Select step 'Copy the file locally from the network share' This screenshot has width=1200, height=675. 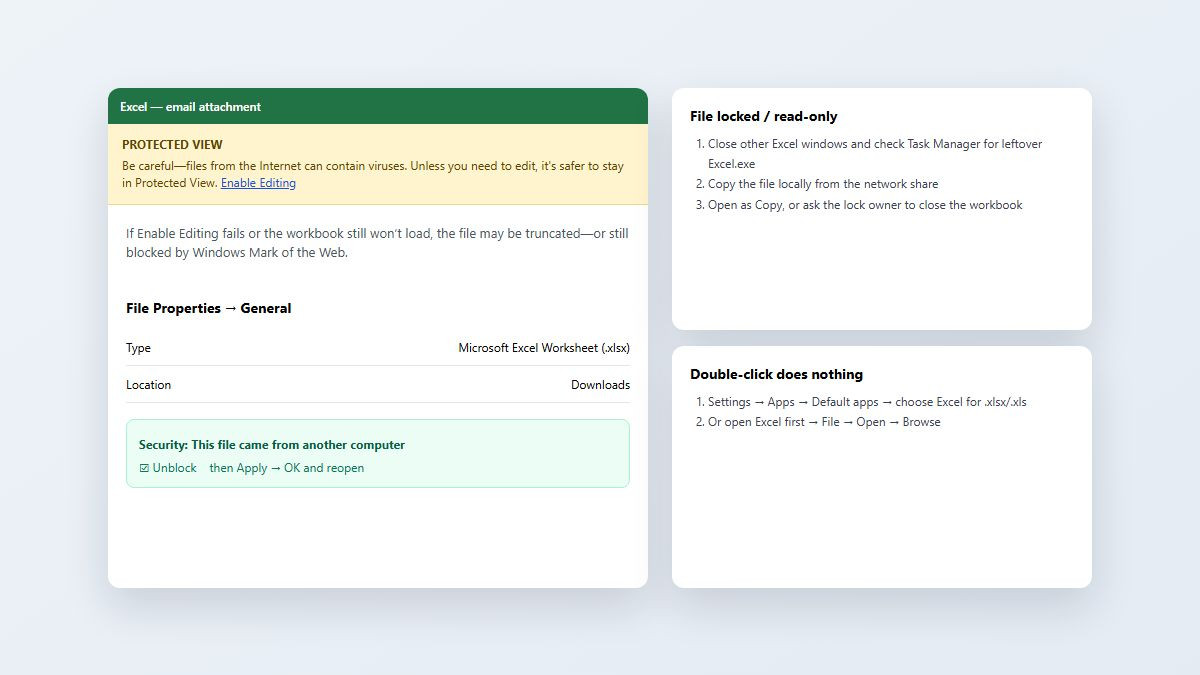click(x=823, y=184)
